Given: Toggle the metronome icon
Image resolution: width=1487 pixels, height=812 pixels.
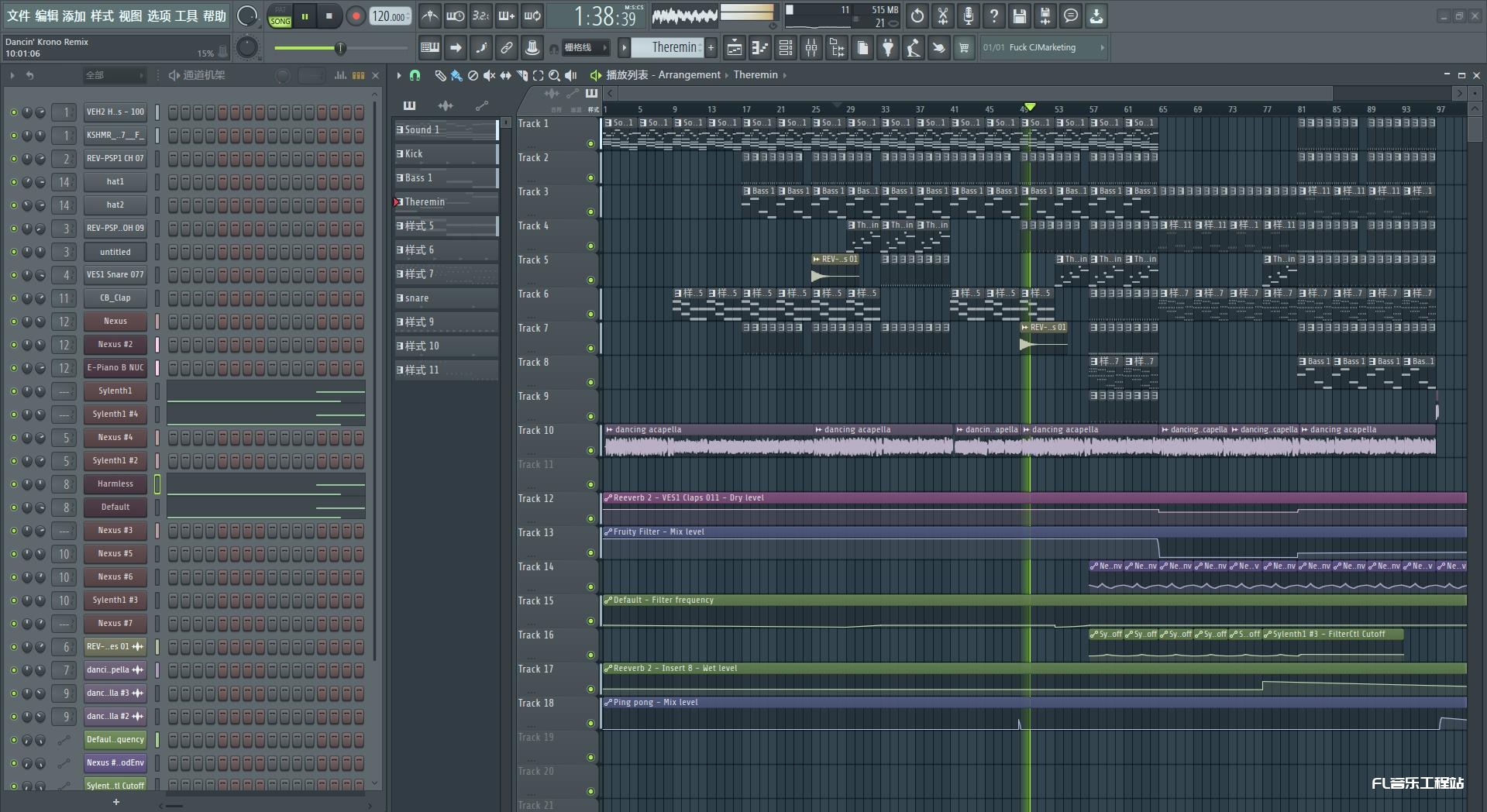Looking at the screenshot, I should (430, 15).
